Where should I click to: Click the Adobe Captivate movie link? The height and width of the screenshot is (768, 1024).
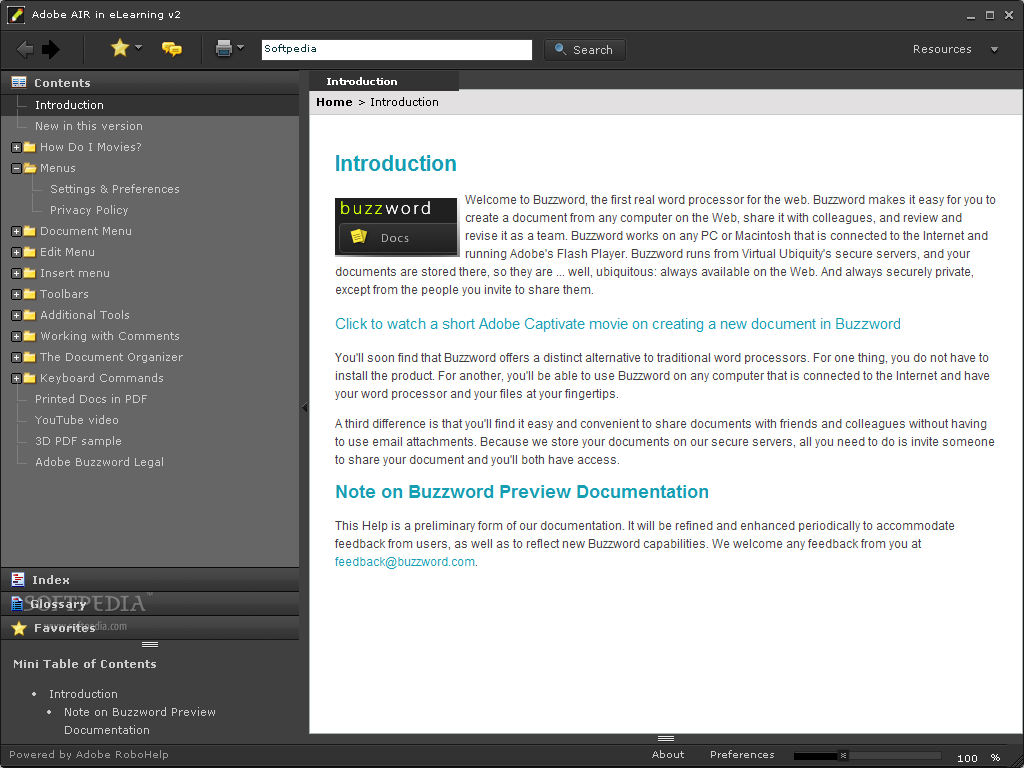[618, 324]
